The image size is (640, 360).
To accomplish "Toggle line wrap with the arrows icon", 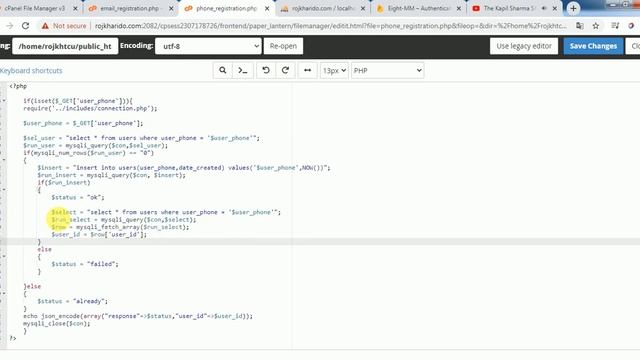I will tap(307, 71).
